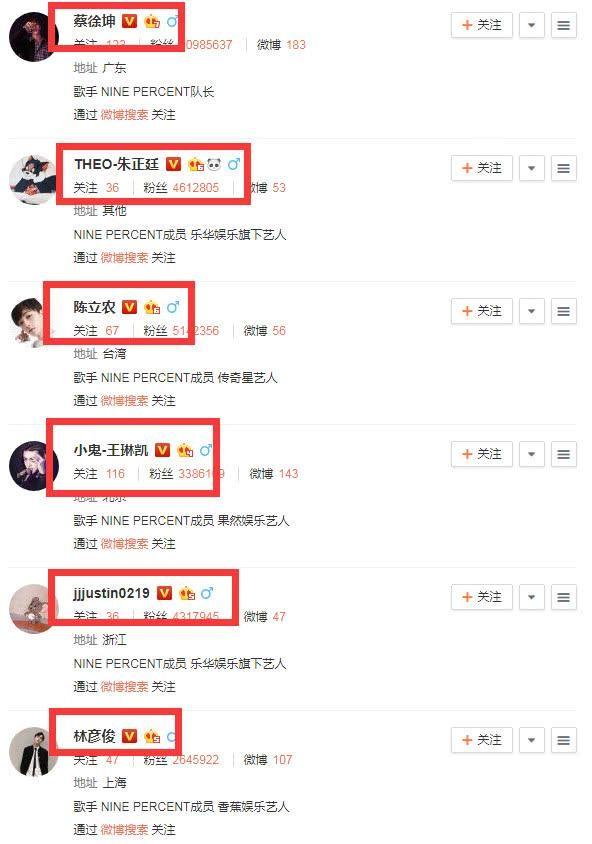Click the hamburger menu icon for 蔡徐坤

563,25
